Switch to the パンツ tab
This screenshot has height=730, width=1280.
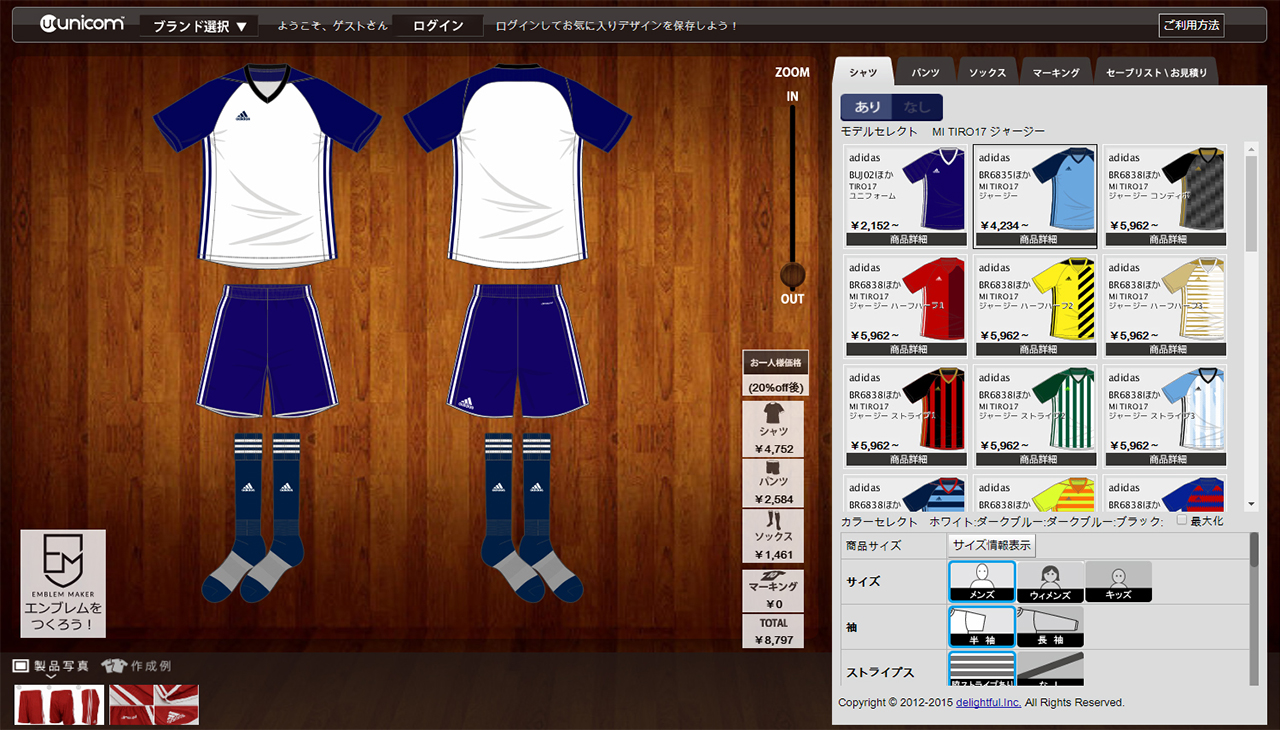pos(925,72)
